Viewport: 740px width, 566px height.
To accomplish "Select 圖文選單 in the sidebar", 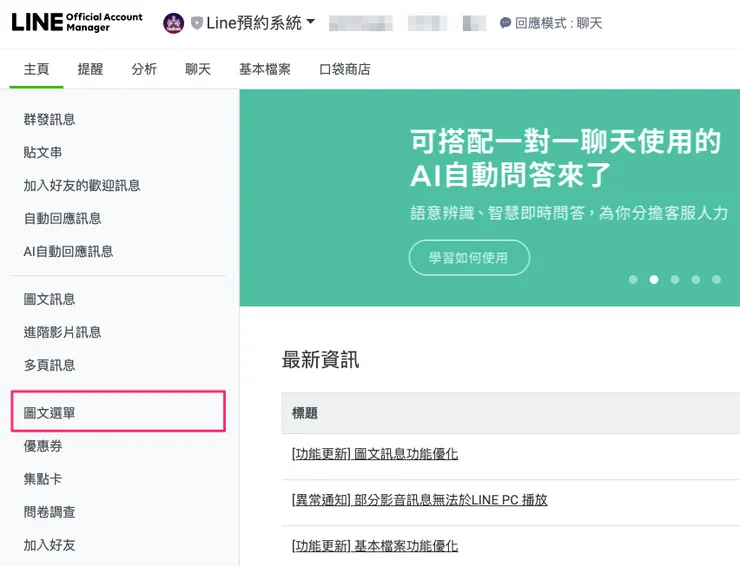I will pos(118,411).
